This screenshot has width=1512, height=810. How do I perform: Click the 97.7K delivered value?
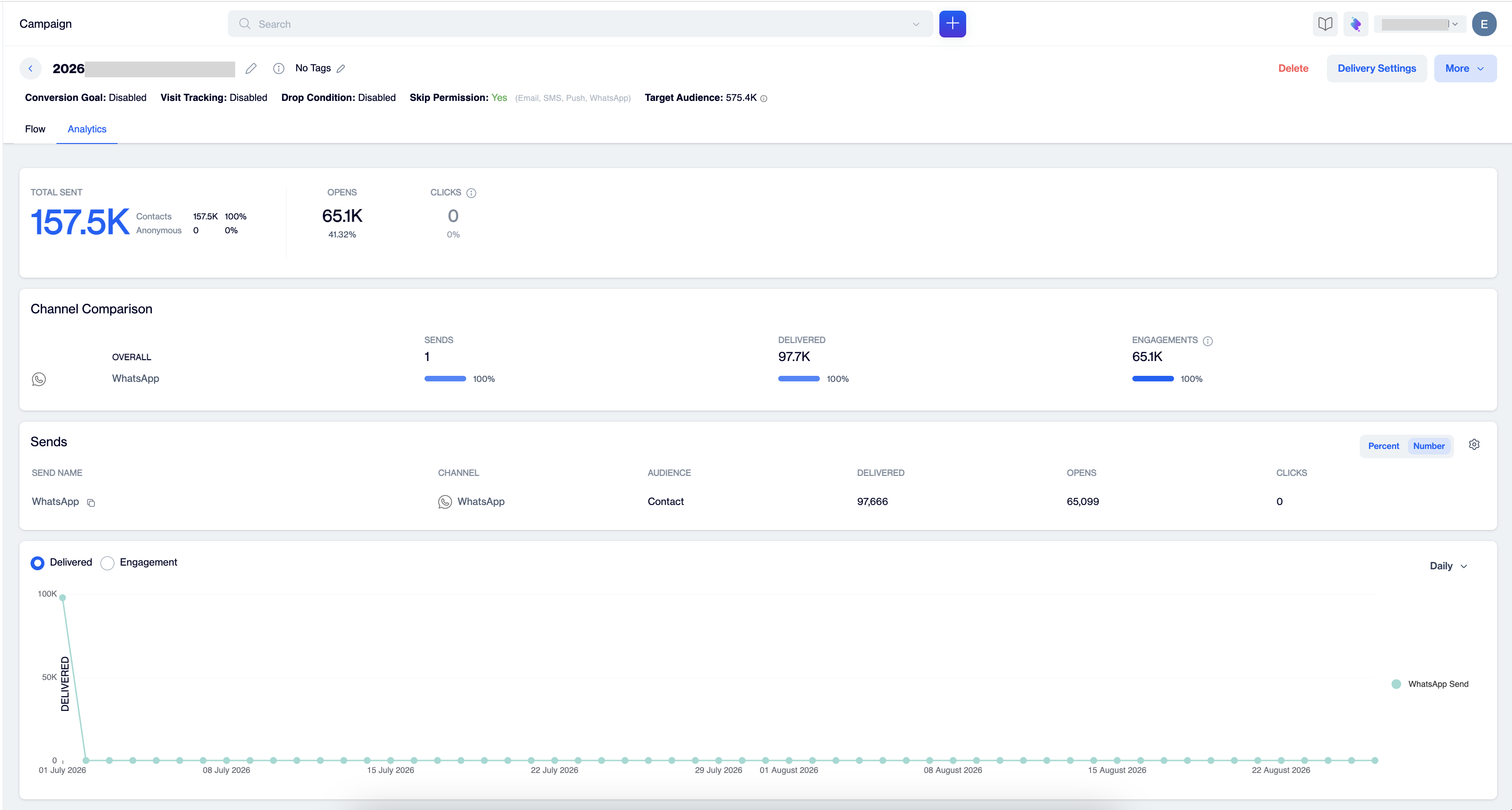793,357
